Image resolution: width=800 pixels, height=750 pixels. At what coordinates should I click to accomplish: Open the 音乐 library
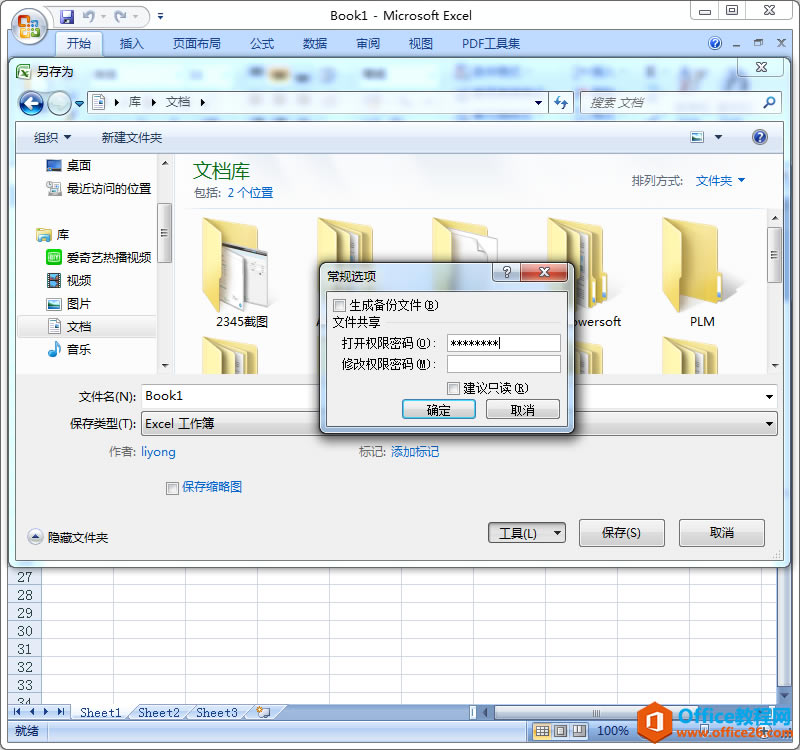[x=68, y=349]
